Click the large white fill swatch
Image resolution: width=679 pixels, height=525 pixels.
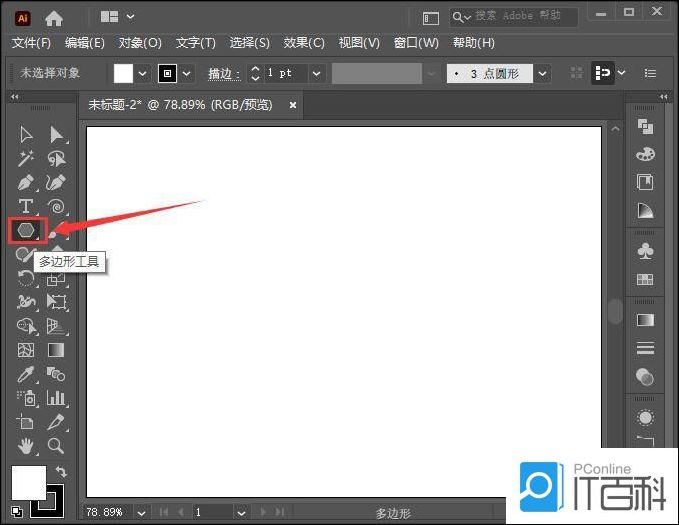pos(29,483)
